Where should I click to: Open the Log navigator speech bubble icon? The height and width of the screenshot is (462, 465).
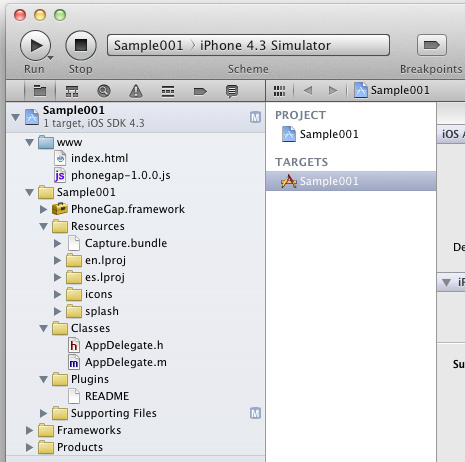pyautogui.click(x=232, y=91)
